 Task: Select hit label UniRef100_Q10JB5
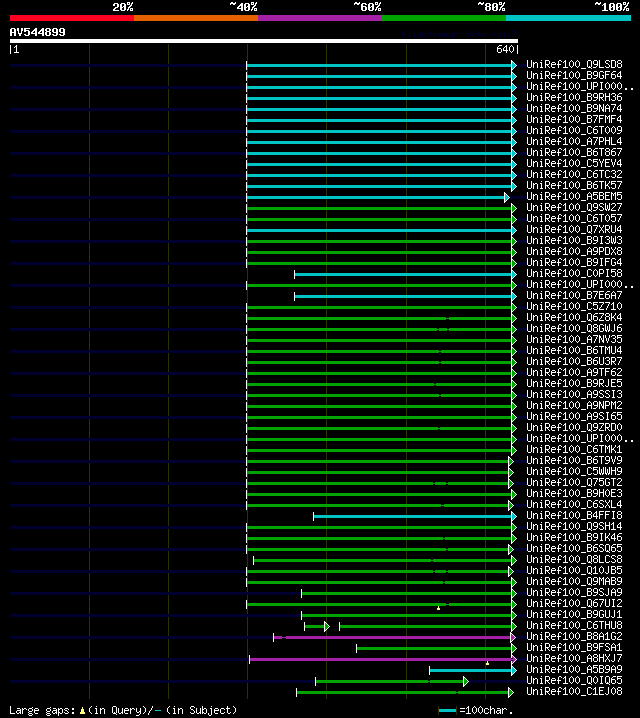(x=574, y=570)
